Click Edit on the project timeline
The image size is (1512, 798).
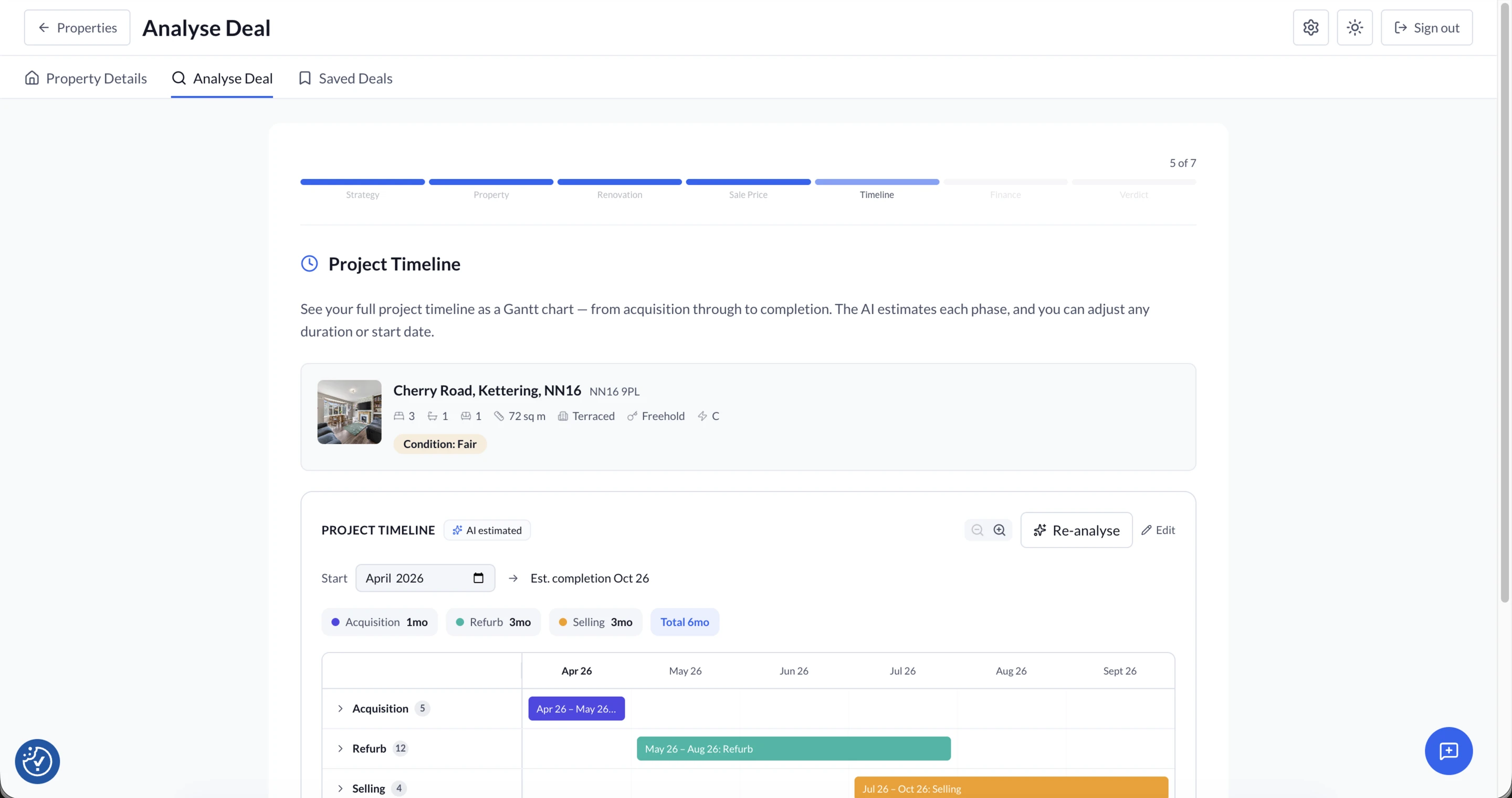1158,530
